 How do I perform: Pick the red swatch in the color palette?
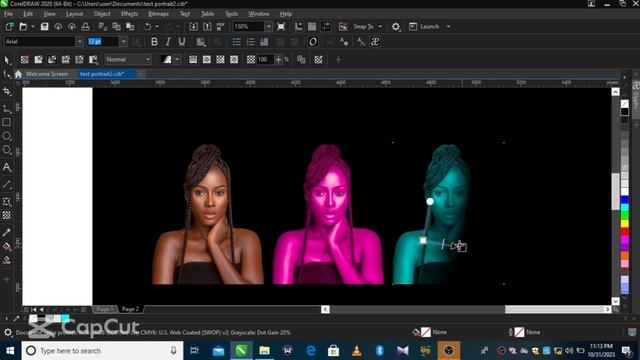click(x=624, y=232)
